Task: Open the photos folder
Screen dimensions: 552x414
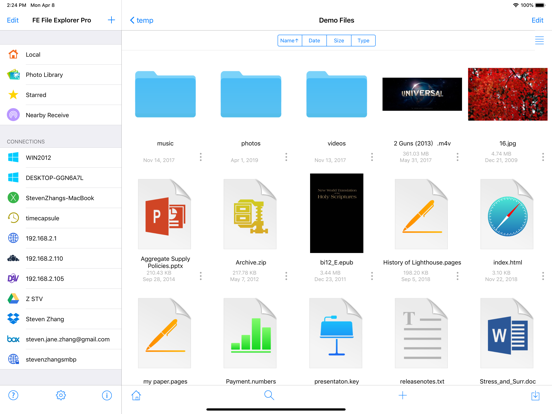Action: (251, 94)
